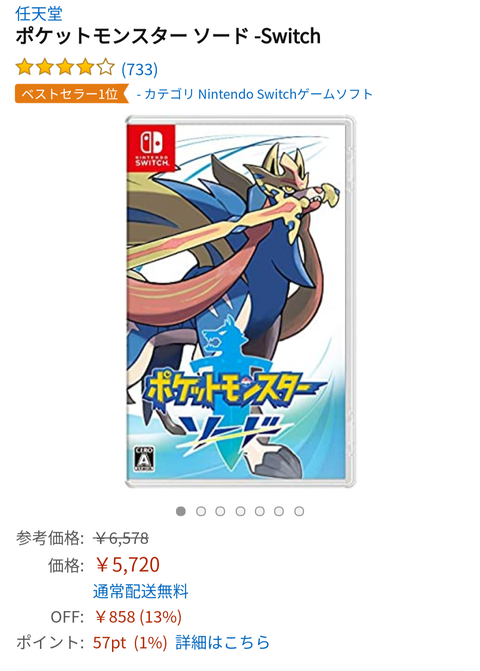Select the fifth image carousel dot
480x671 pixels.
point(260,511)
